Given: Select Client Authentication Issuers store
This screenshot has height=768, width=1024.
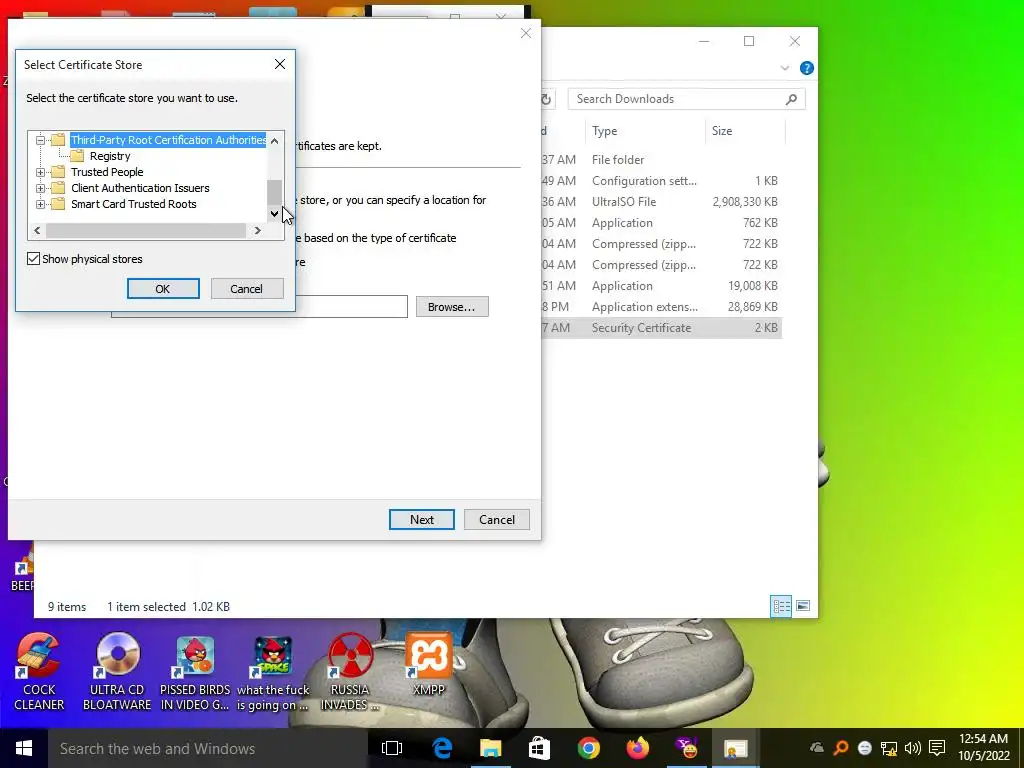Looking at the screenshot, I should (x=140, y=188).
